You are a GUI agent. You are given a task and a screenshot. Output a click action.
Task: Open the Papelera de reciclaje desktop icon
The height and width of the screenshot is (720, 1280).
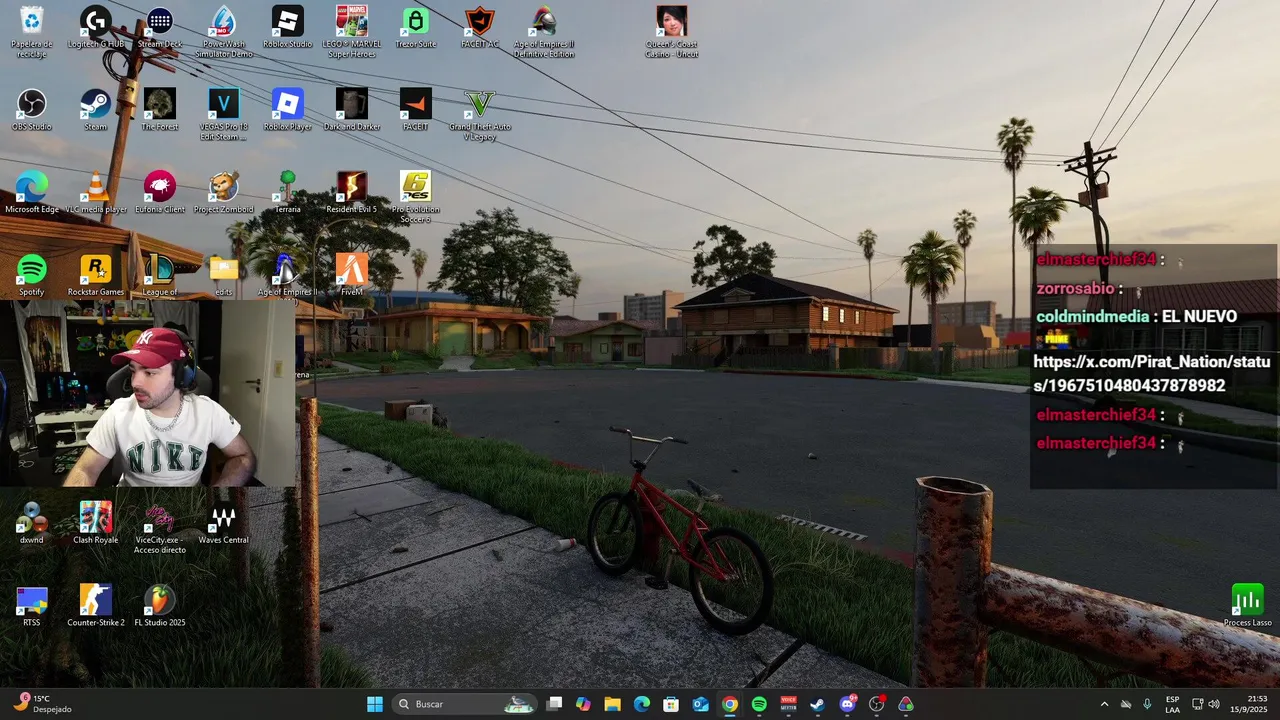pyautogui.click(x=32, y=31)
